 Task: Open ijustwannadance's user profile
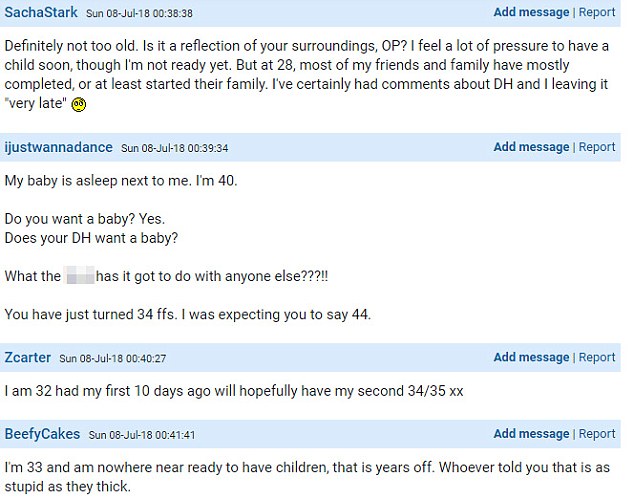click(59, 147)
